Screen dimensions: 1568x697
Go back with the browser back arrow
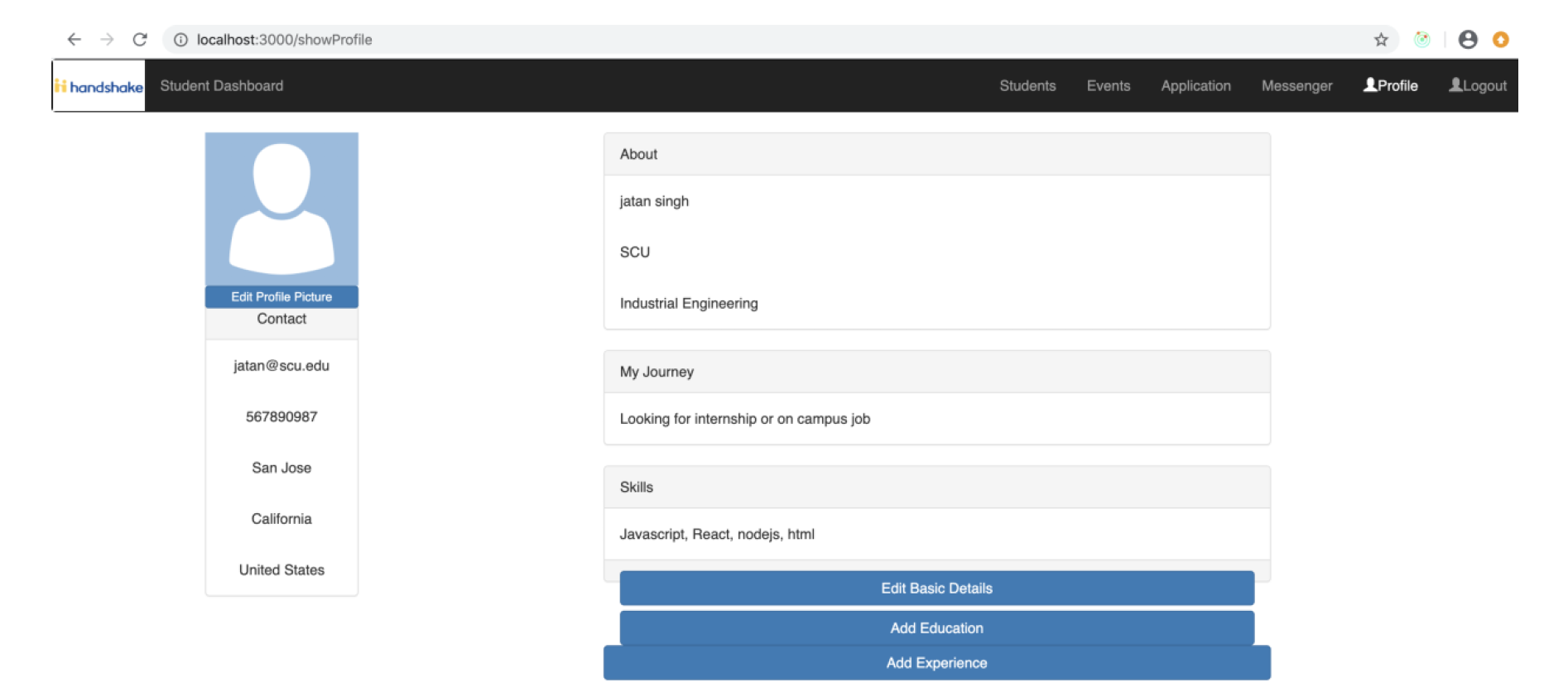point(75,39)
